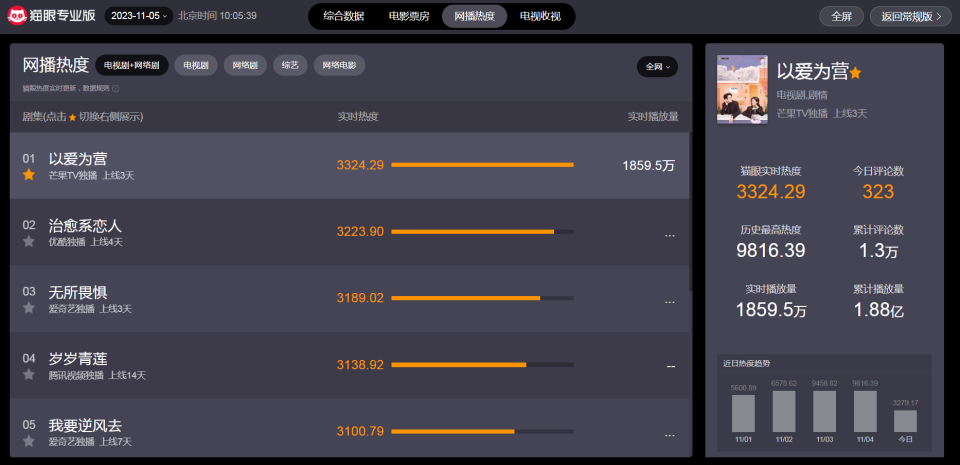Click the 3223.90 heat progress bar

tap(482, 231)
